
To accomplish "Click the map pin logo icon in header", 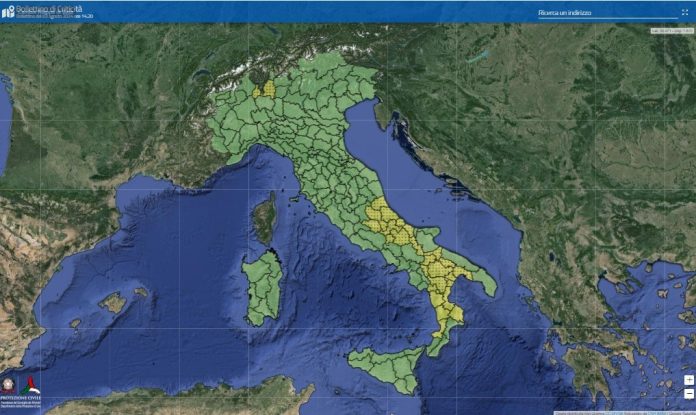I will (8, 12).
